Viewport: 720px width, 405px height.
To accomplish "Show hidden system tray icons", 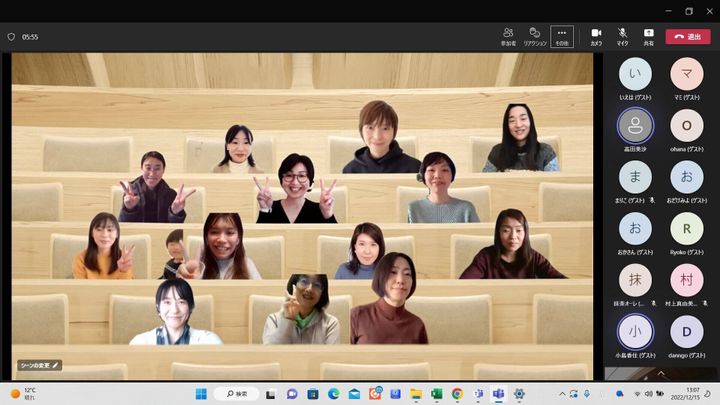I will [562, 394].
